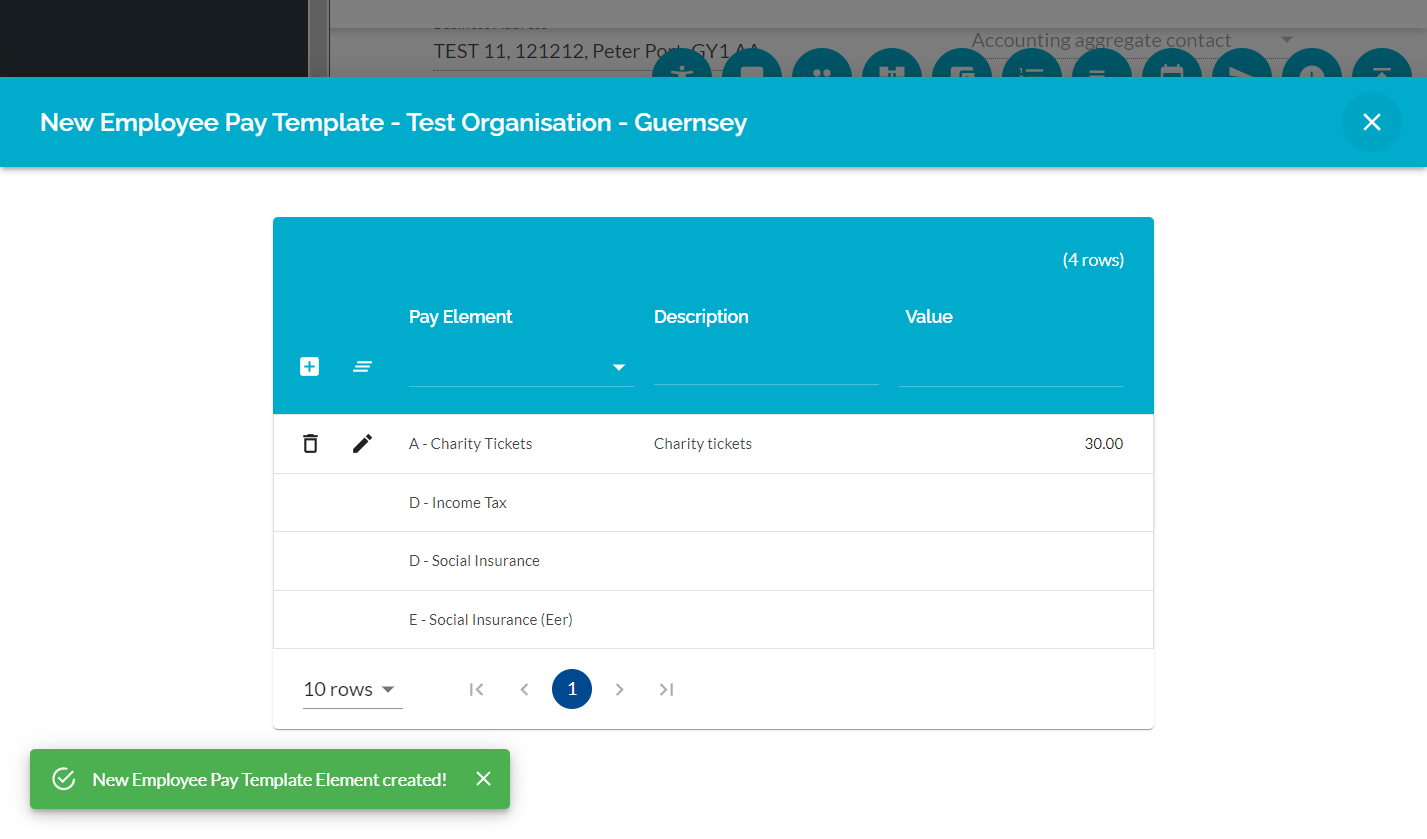
Task: Dismiss the element created notification
Action: pyautogui.click(x=483, y=778)
